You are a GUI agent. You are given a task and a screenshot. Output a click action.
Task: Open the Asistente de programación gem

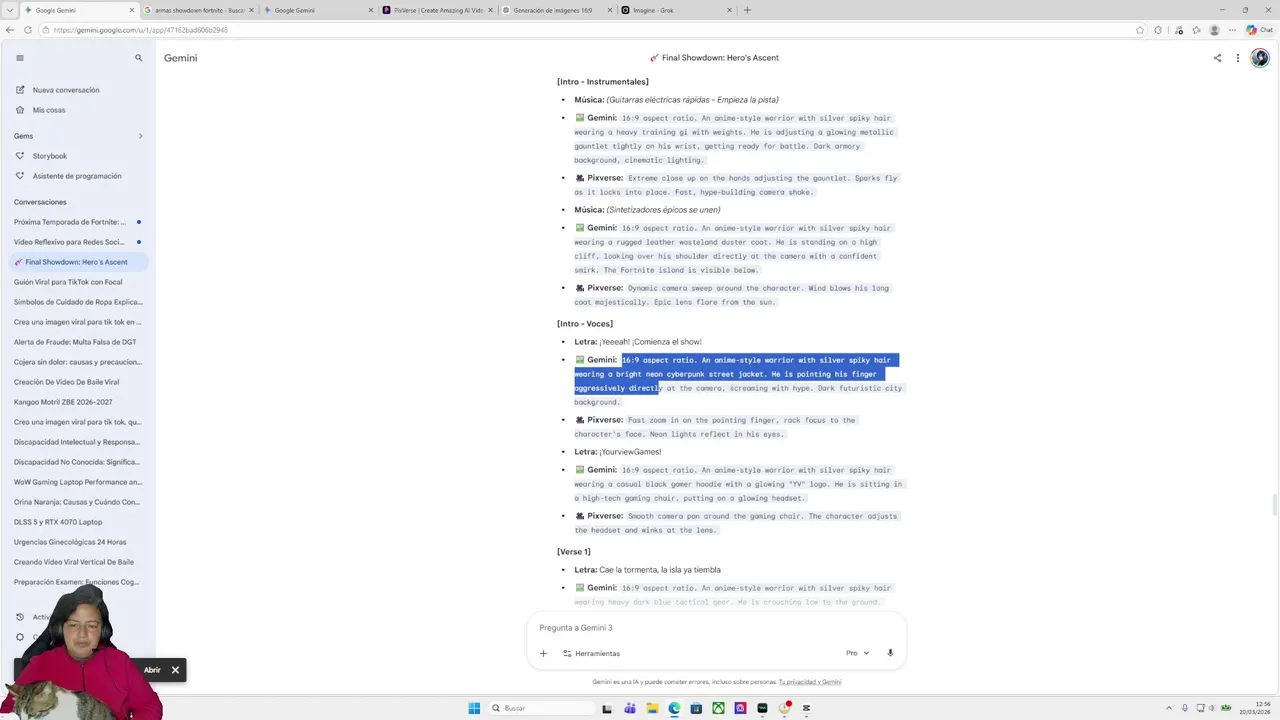pos(77,176)
